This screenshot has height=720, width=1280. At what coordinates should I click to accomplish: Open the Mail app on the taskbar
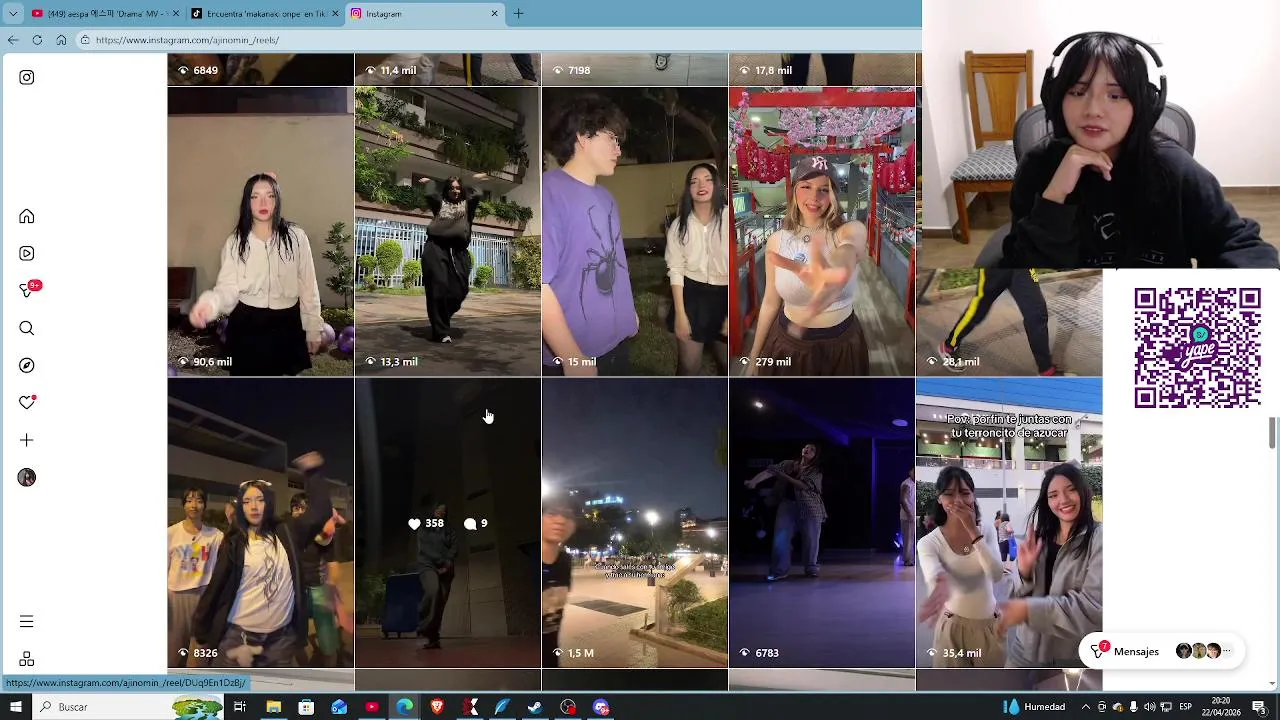339,707
